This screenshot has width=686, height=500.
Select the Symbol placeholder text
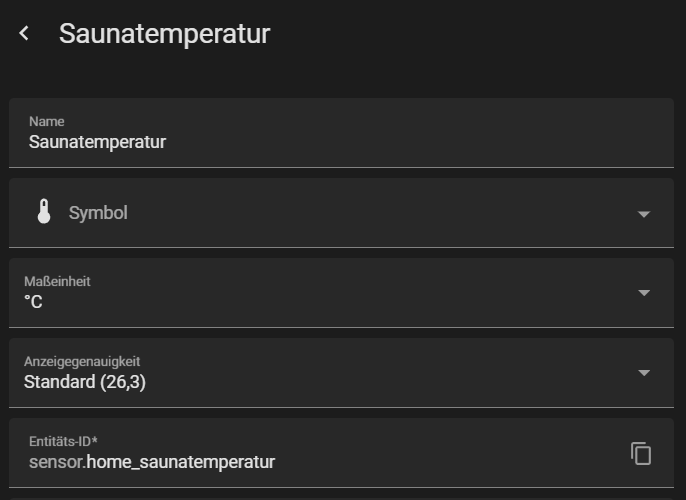click(x=98, y=213)
